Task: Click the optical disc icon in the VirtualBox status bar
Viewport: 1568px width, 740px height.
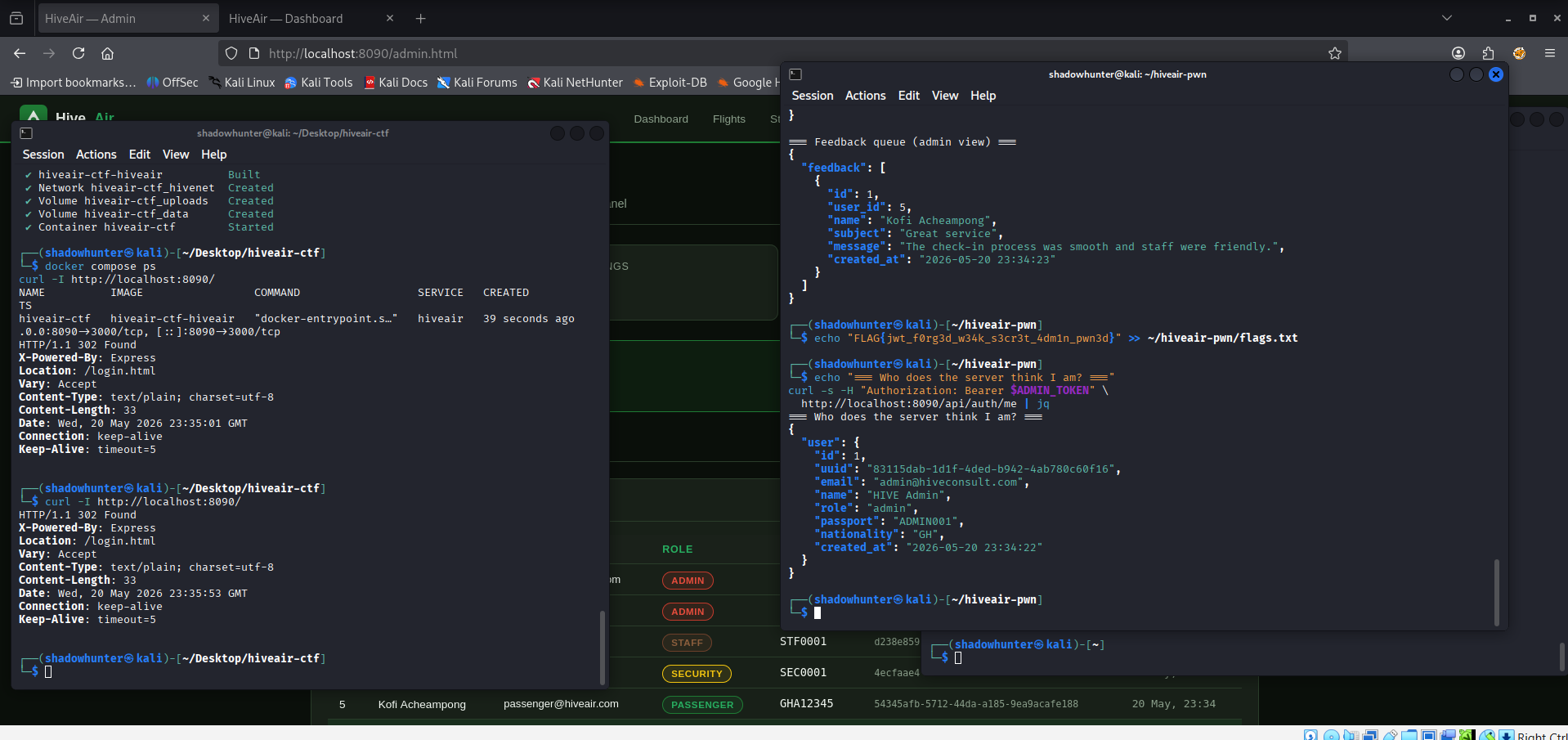Action: [x=1330, y=735]
